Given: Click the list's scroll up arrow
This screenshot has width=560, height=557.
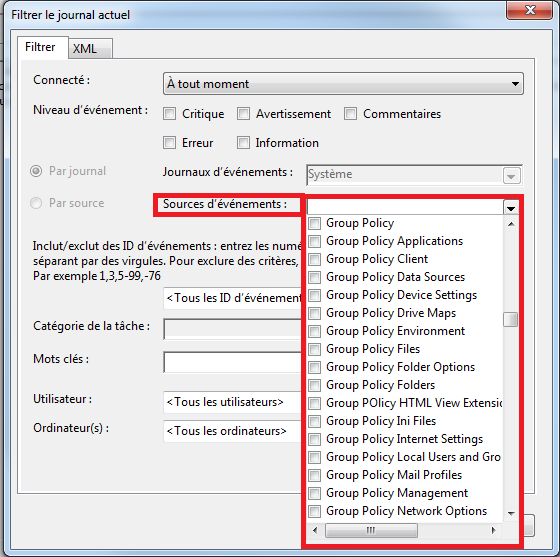Looking at the screenshot, I should pos(511,224).
